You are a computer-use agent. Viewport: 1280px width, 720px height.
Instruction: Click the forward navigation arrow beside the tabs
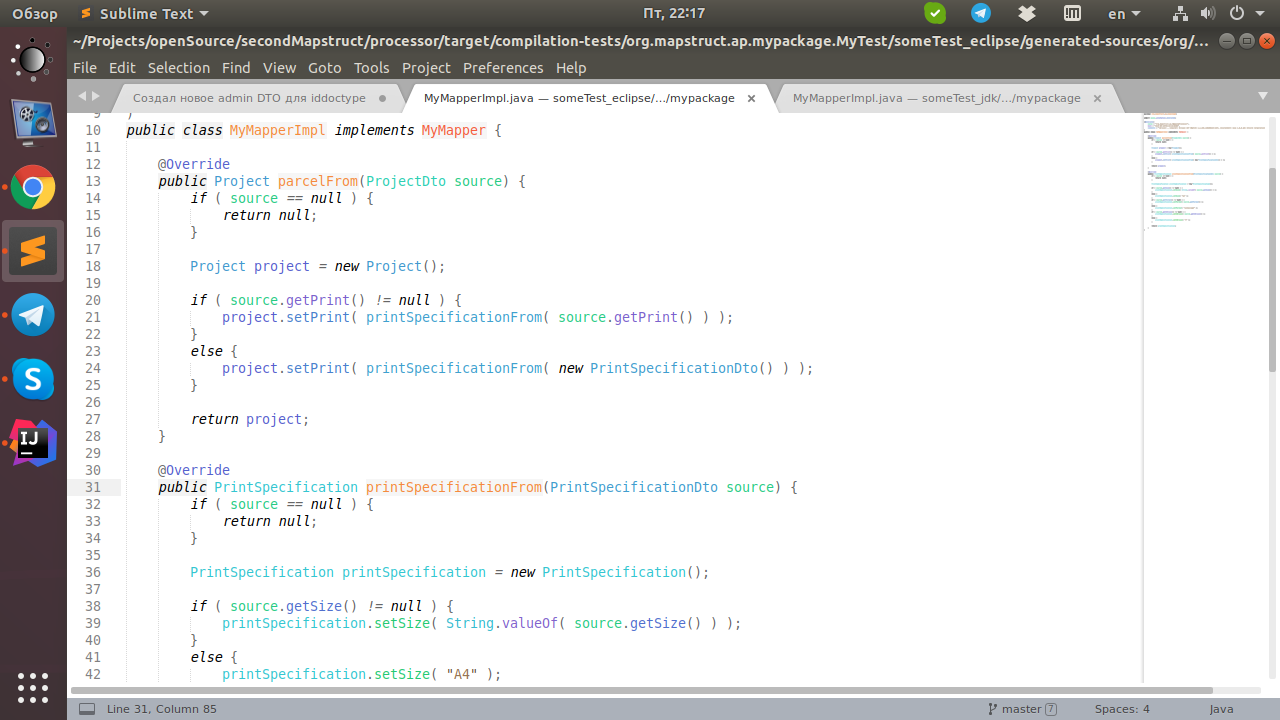(95, 97)
